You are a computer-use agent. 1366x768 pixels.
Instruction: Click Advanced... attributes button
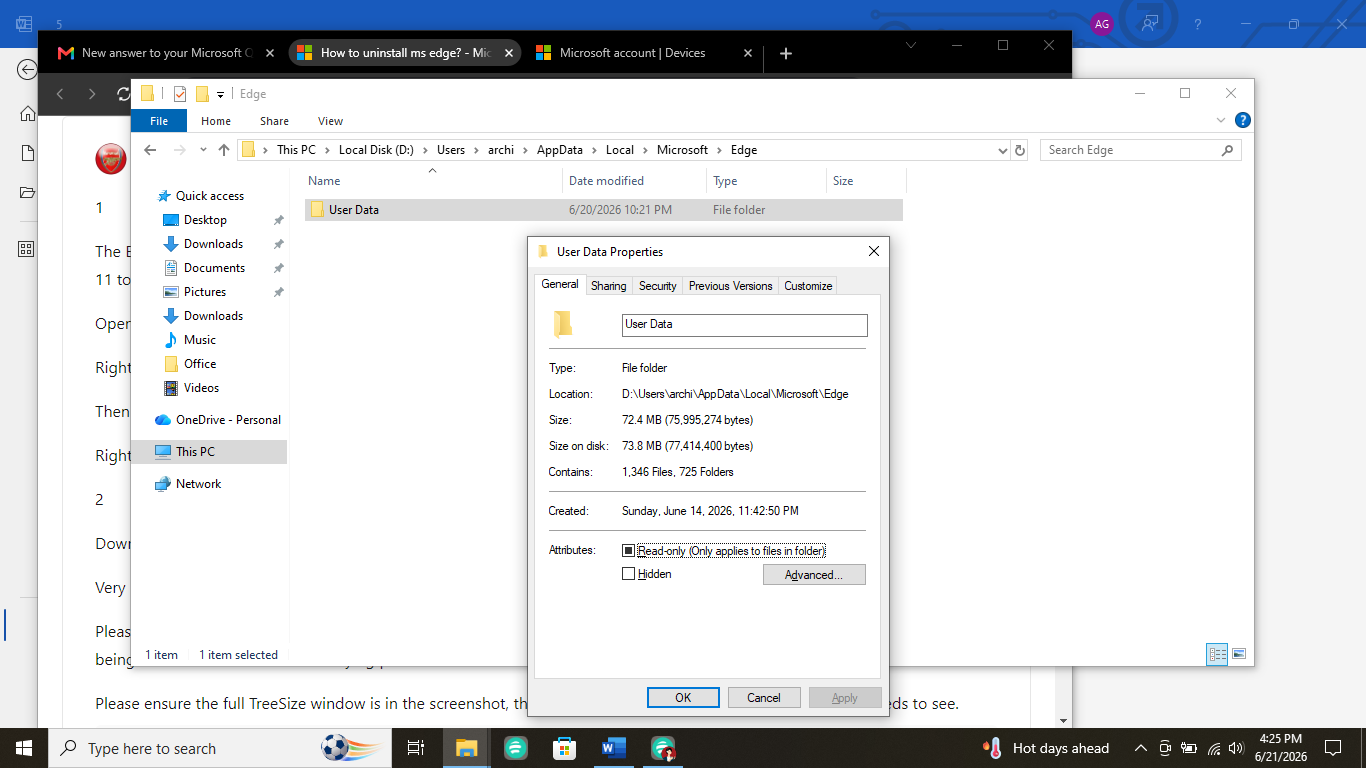(814, 575)
